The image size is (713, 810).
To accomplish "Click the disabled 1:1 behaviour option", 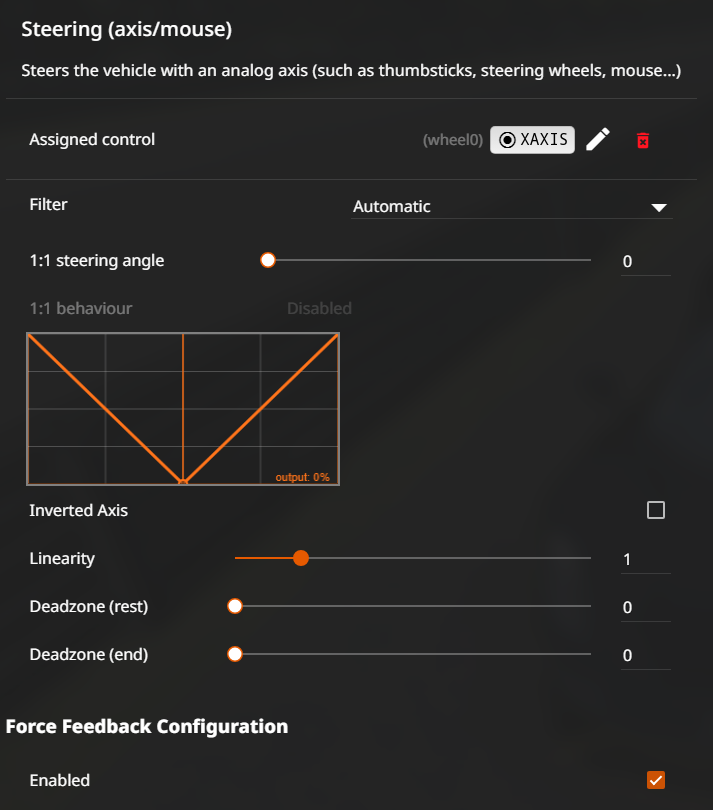I will tap(319, 308).
